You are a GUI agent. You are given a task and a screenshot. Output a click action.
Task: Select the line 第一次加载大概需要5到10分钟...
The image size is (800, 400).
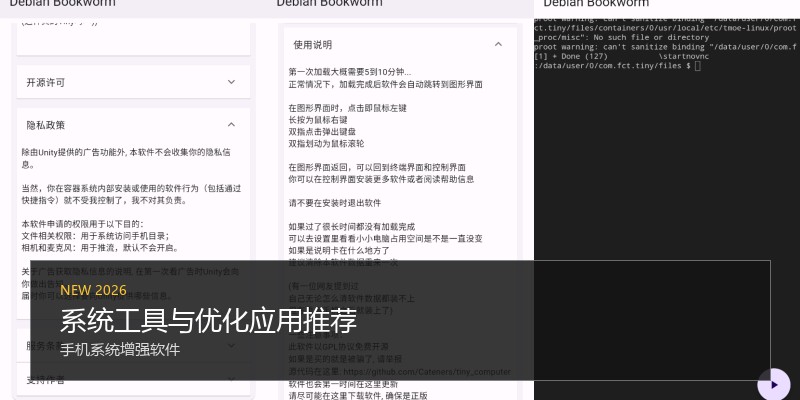coord(350,72)
